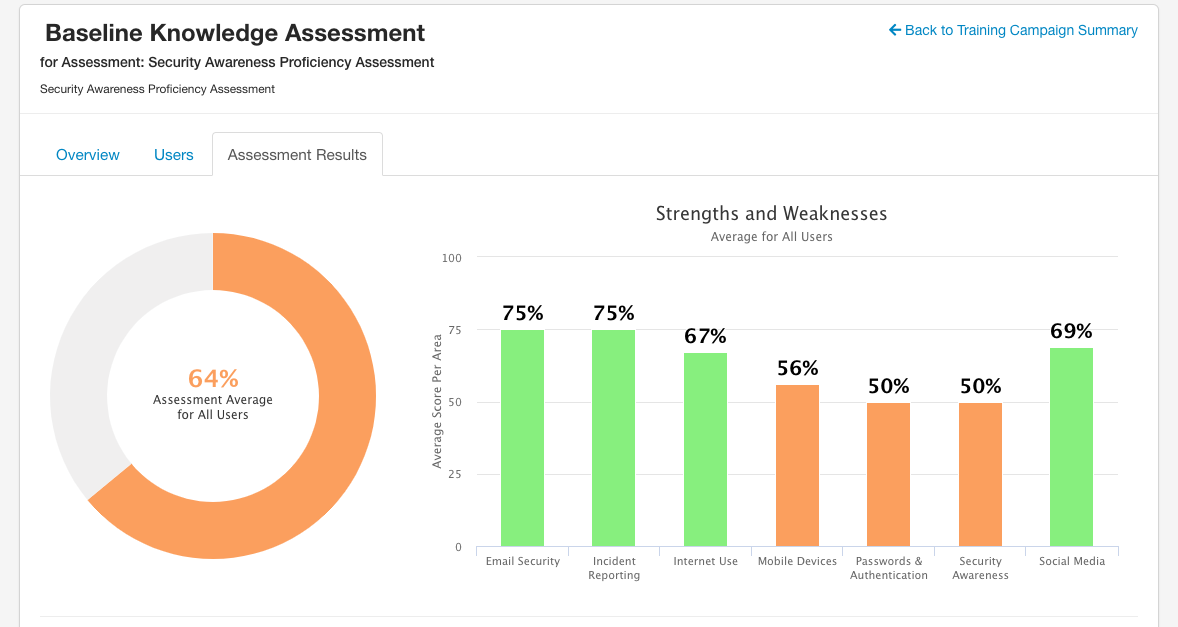Select the Incident Reporting bar
Viewport: 1178px width, 627px height.
(613, 438)
